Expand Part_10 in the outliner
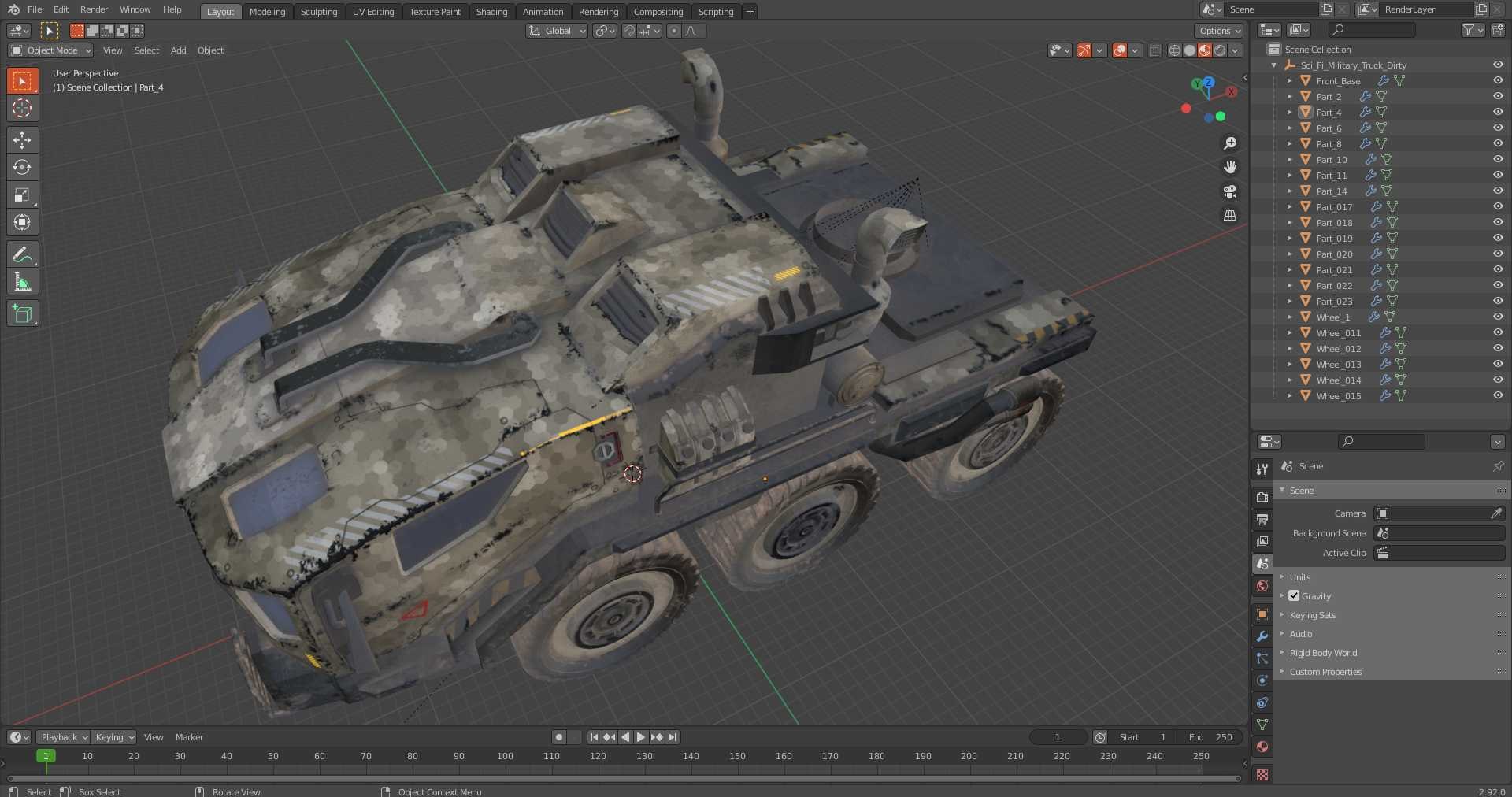The height and width of the screenshot is (797, 1512). click(1289, 159)
